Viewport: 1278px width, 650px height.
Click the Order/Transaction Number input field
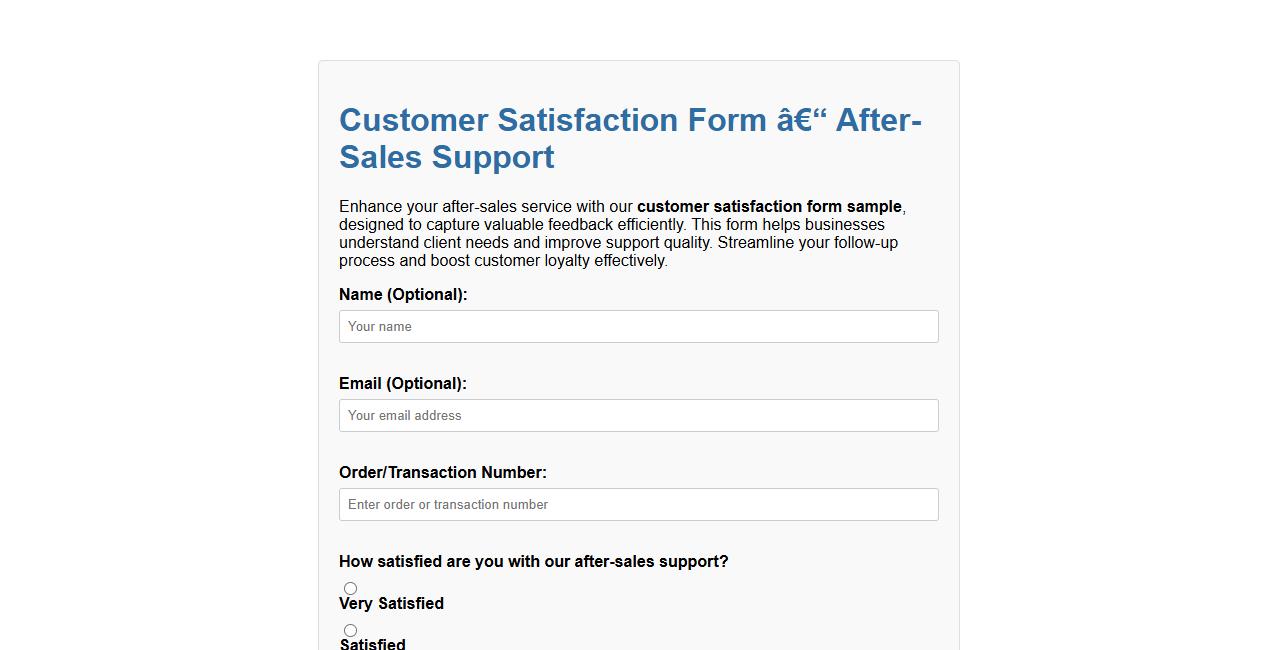coord(638,504)
